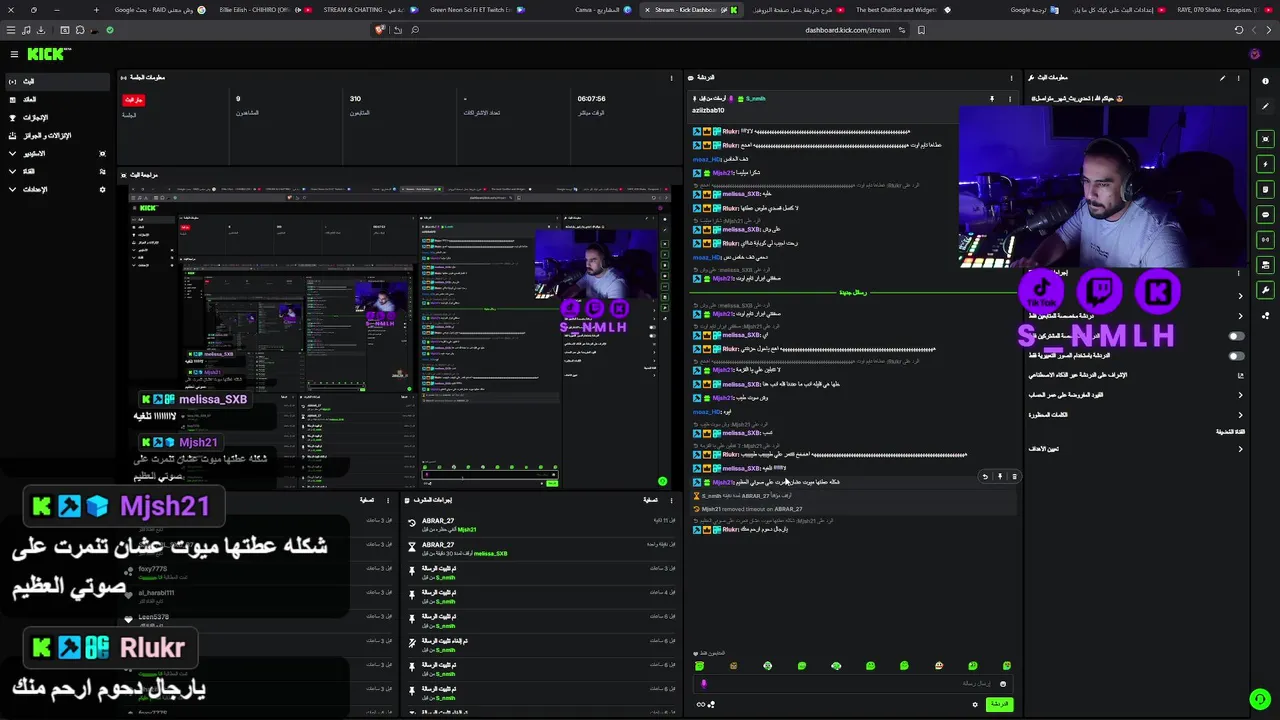Image resolution: width=1280 pixels, height=720 pixels.
Task: Open the Kick hamburger menu
Action: tap(14, 54)
